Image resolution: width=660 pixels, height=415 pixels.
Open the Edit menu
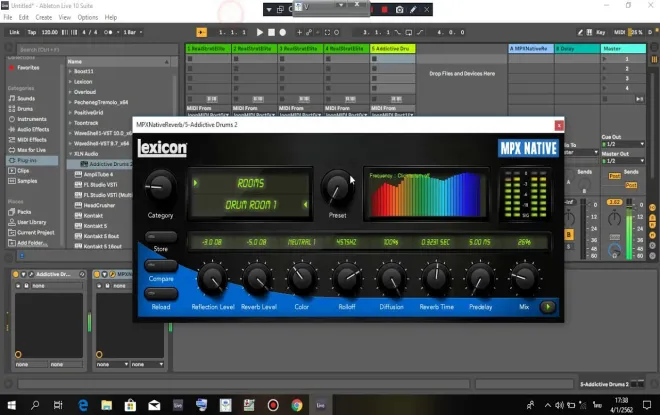point(24,17)
